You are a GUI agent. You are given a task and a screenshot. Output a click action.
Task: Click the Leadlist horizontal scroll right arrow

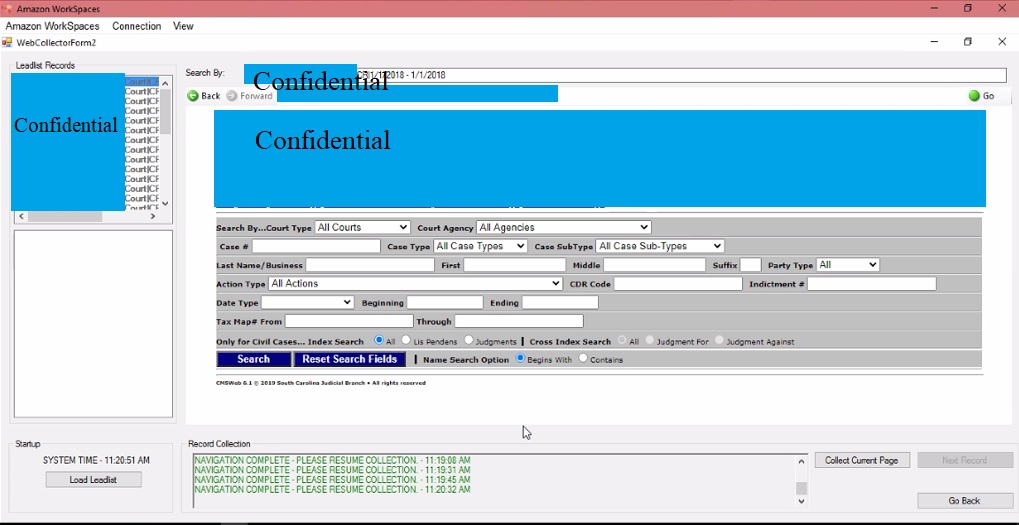[153, 216]
